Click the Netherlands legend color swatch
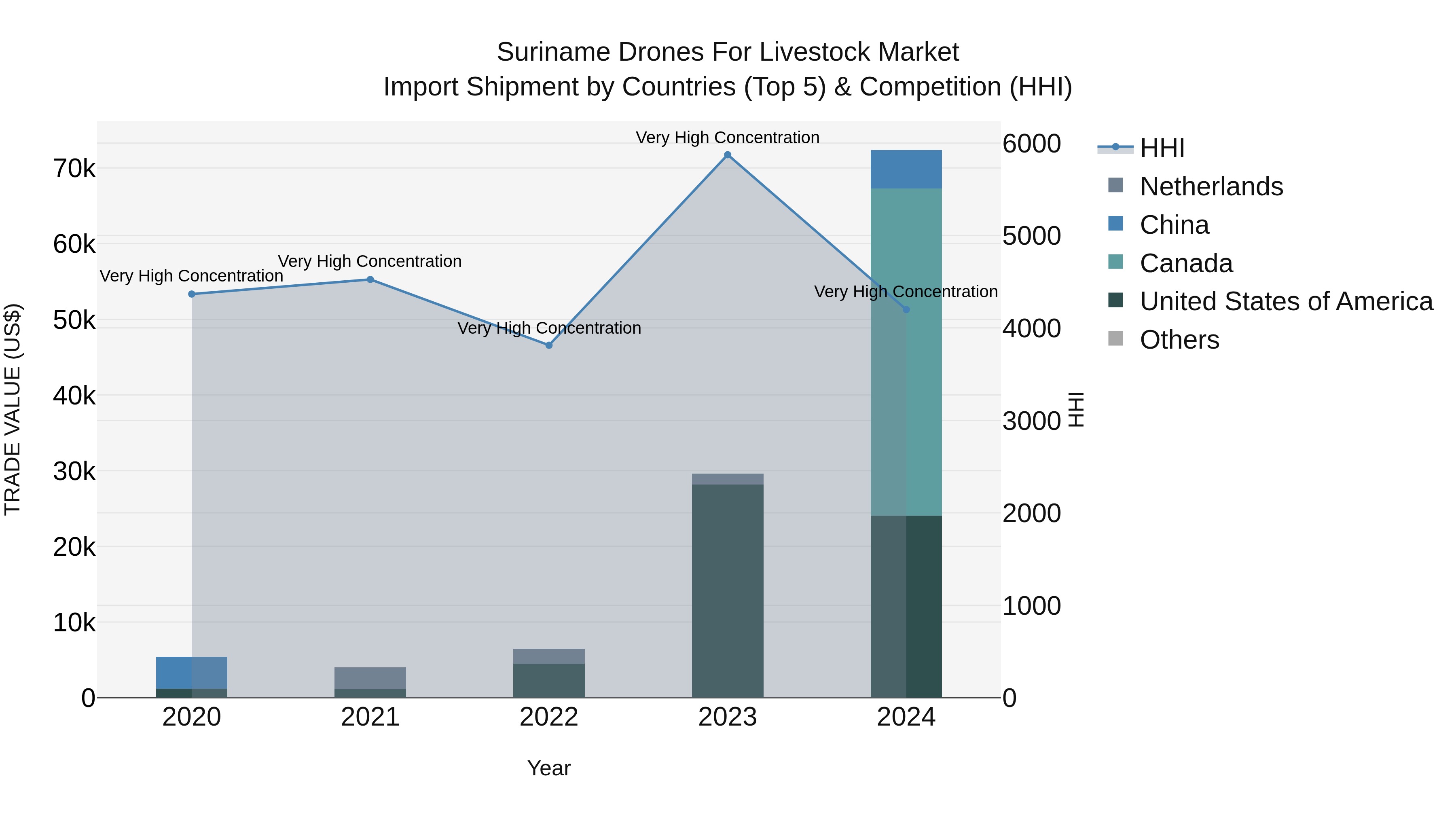This screenshot has width=1456, height=819. coord(1116,185)
